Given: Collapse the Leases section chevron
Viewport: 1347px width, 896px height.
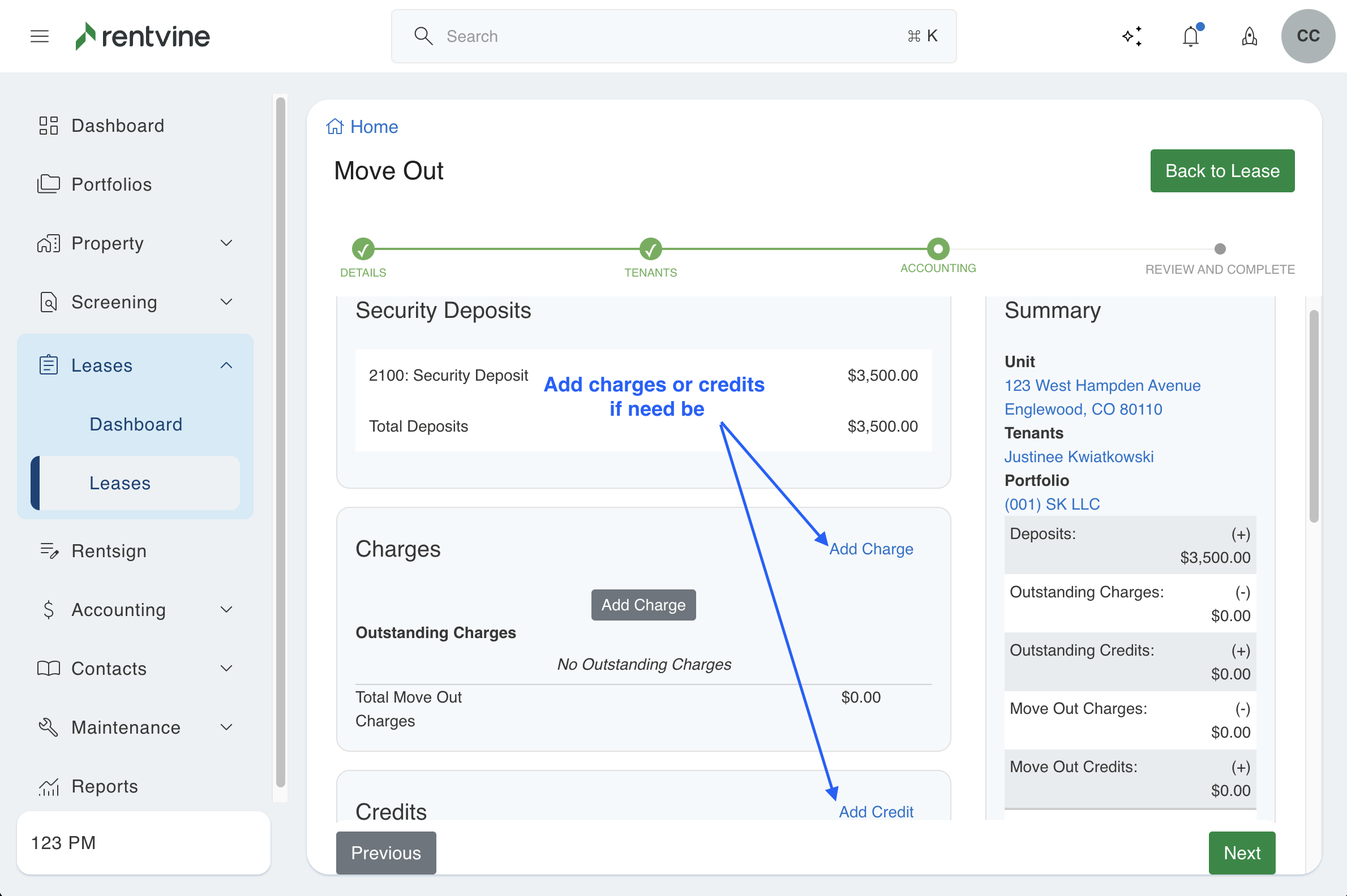Looking at the screenshot, I should pos(226,366).
